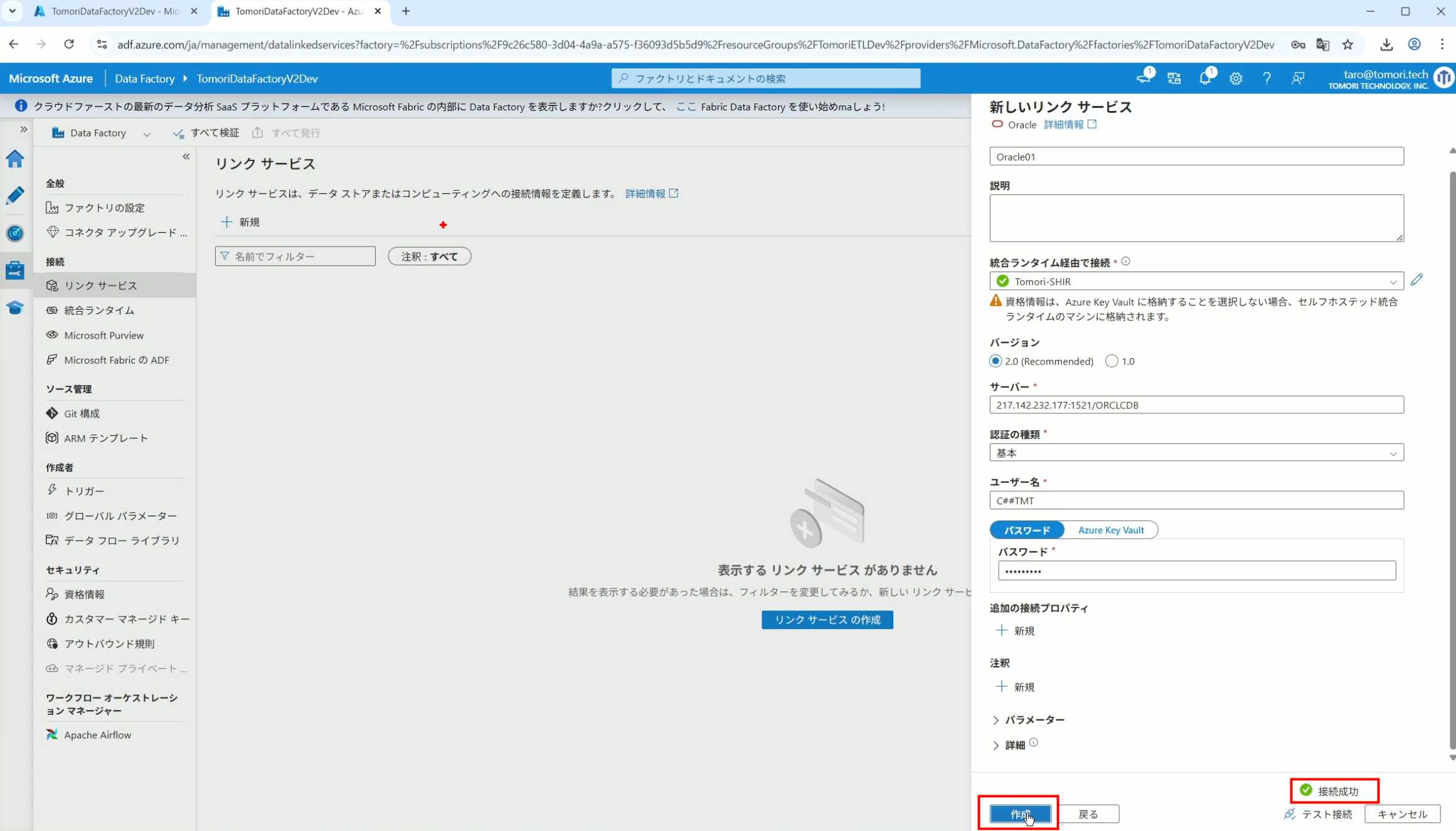Screen dimensions: 1456x831
Task: Open the integration runtime Tomori-SHIR dropdown
Action: coord(1196,281)
